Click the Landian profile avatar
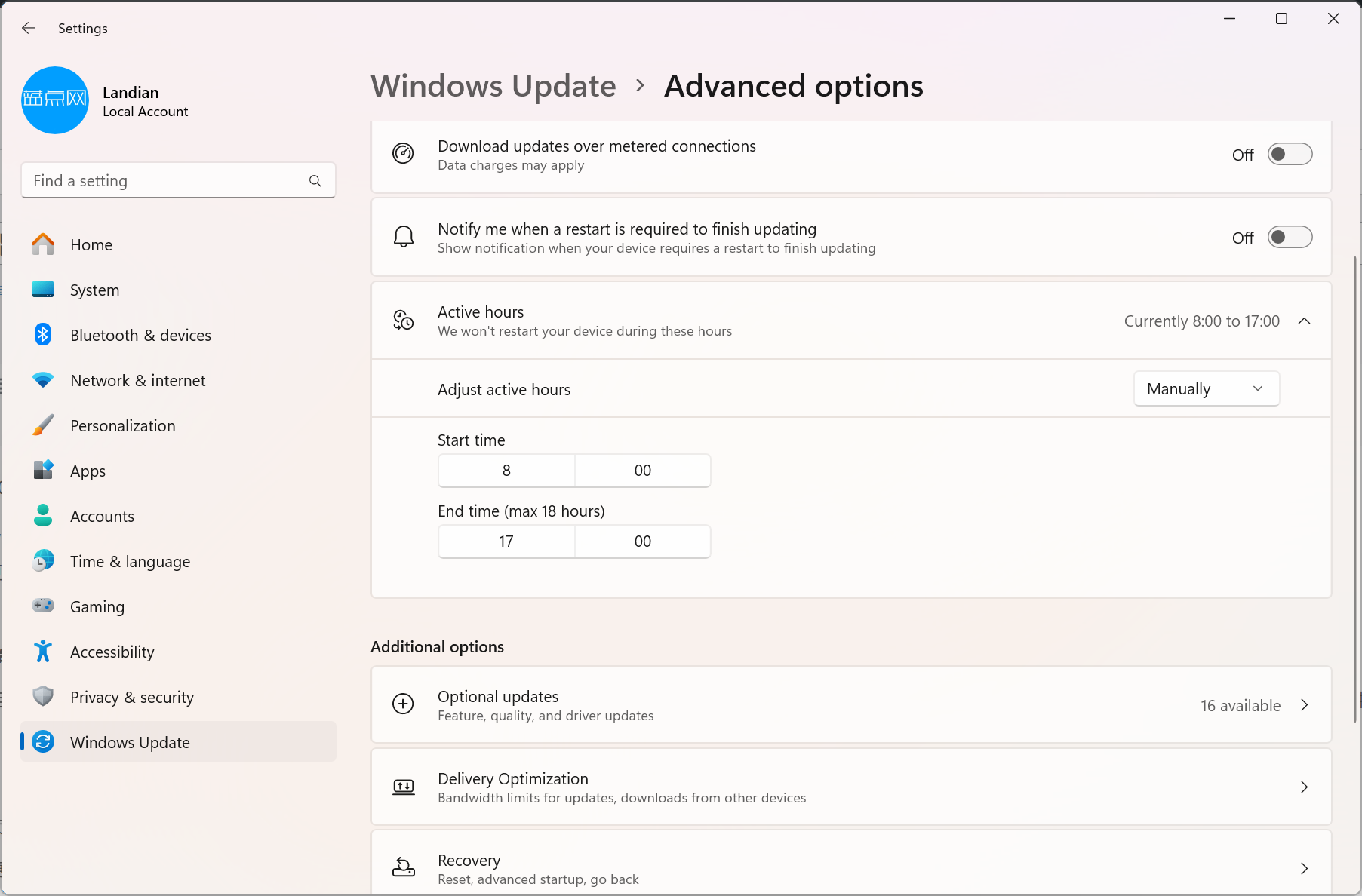Screen dimensions: 1362x896 [x=55, y=100]
